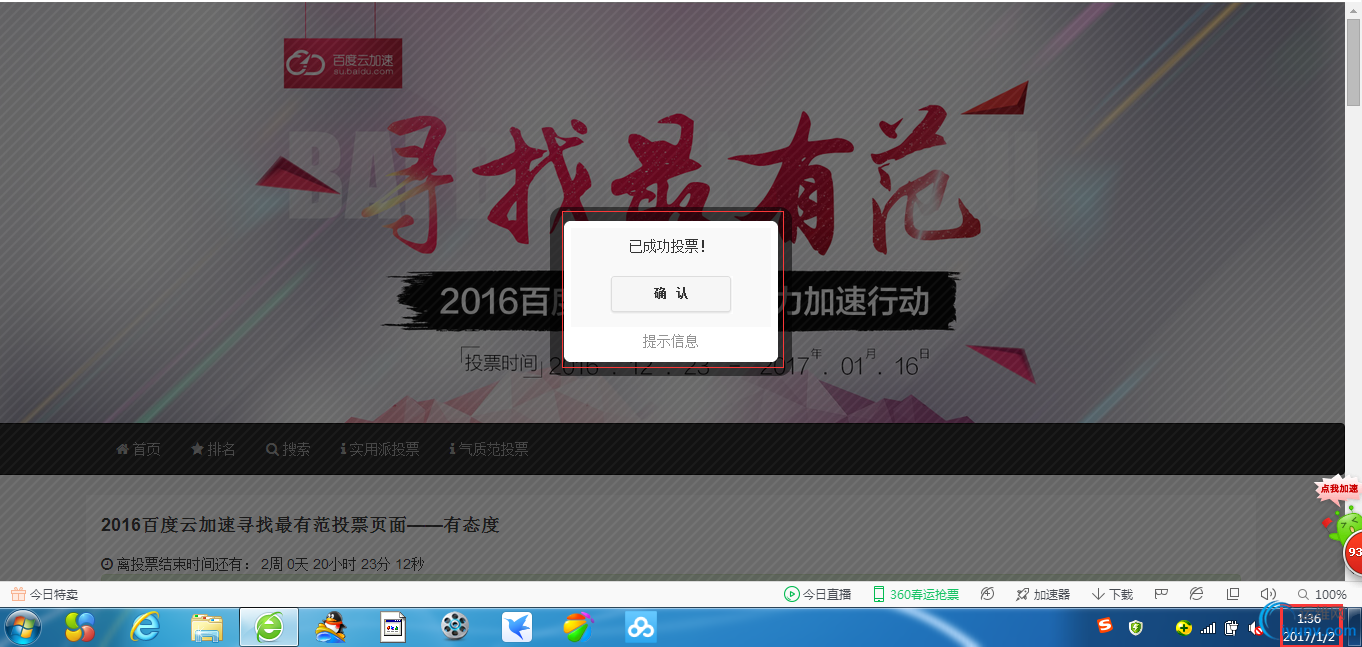
Task: Mute the page sound via speaker icon
Action: (1269, 593)
